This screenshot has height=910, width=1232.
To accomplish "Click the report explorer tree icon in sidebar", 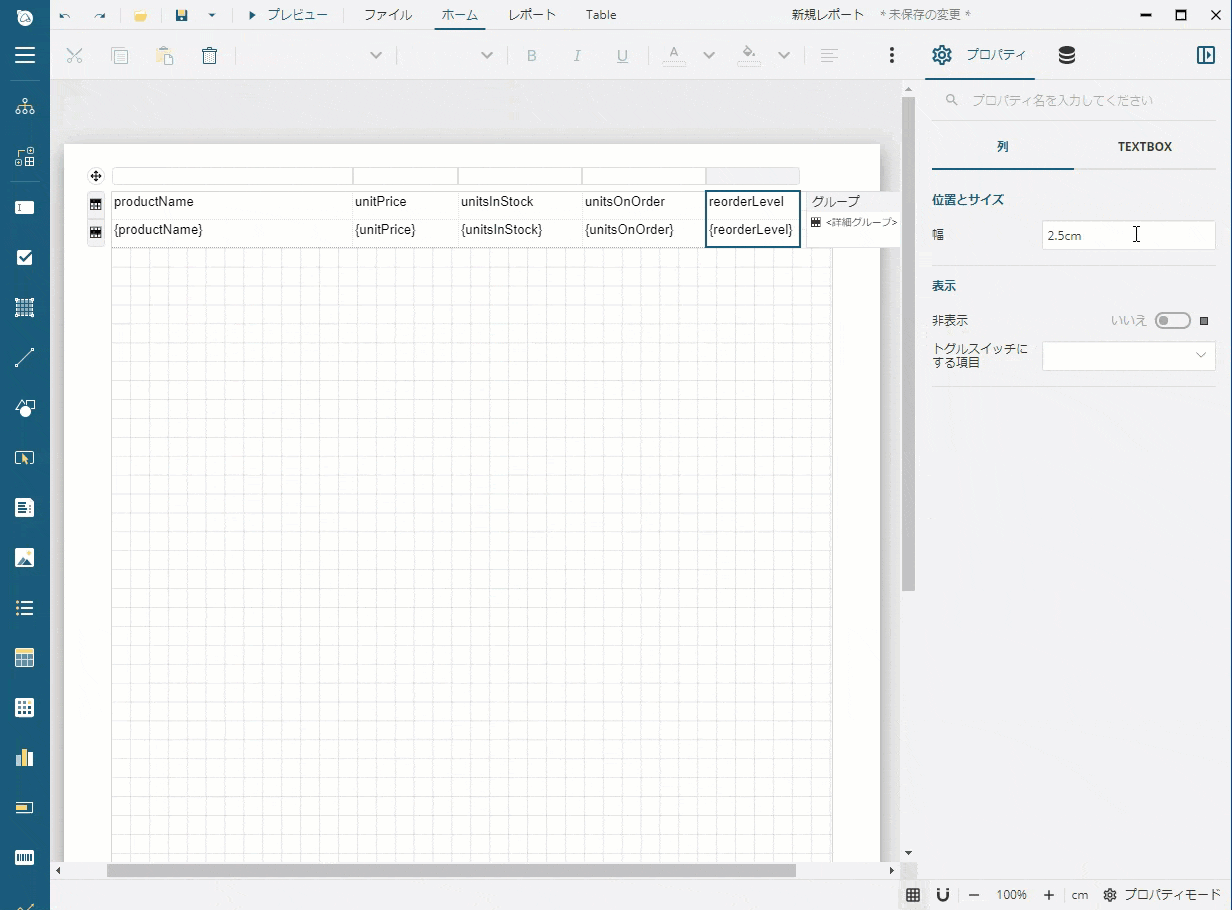I will click(25, 107).
